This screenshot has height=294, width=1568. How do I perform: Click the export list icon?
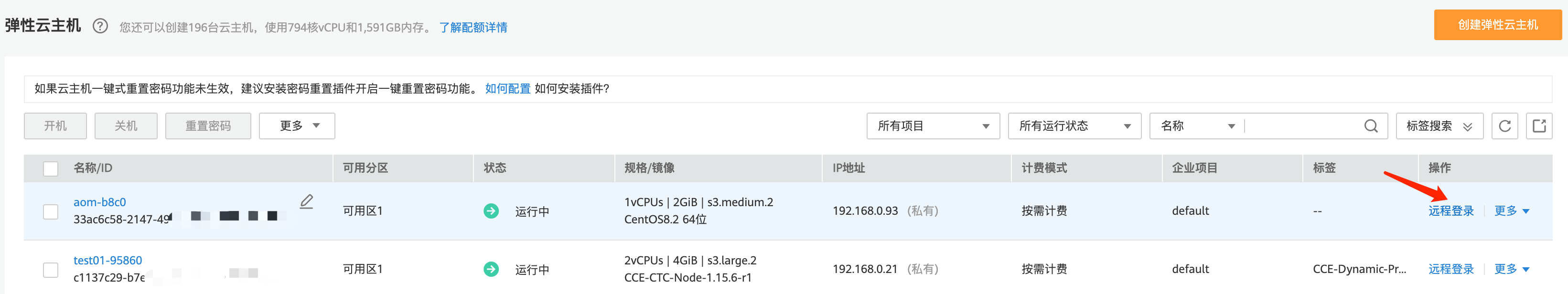coord(1539,126)
